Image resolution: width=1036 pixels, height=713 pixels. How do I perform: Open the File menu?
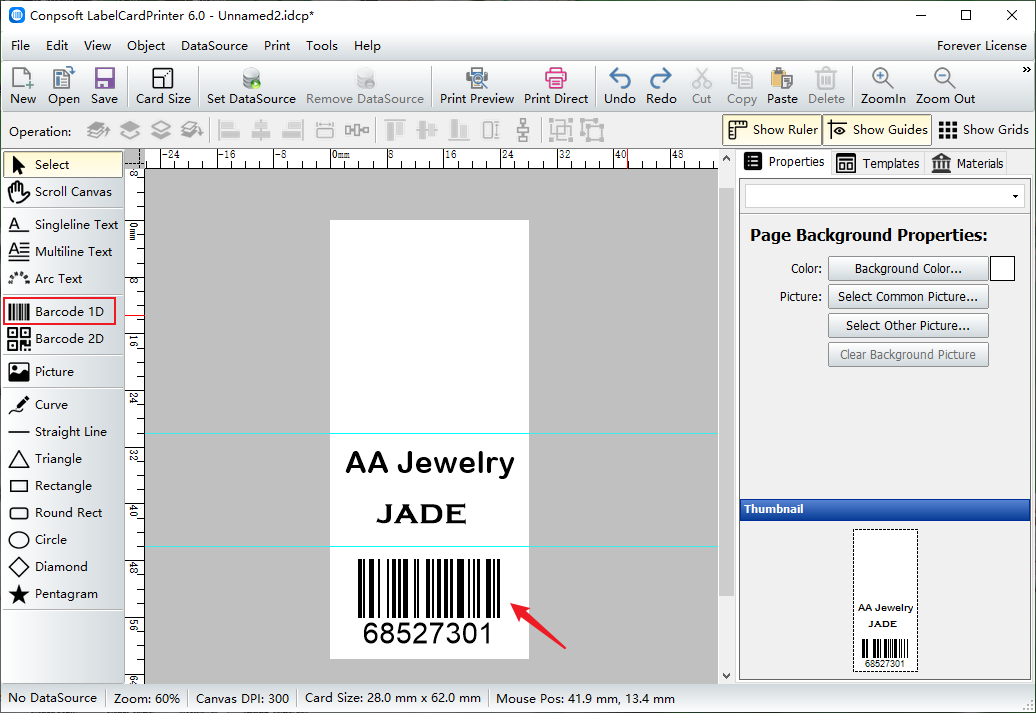click(20, 46)
